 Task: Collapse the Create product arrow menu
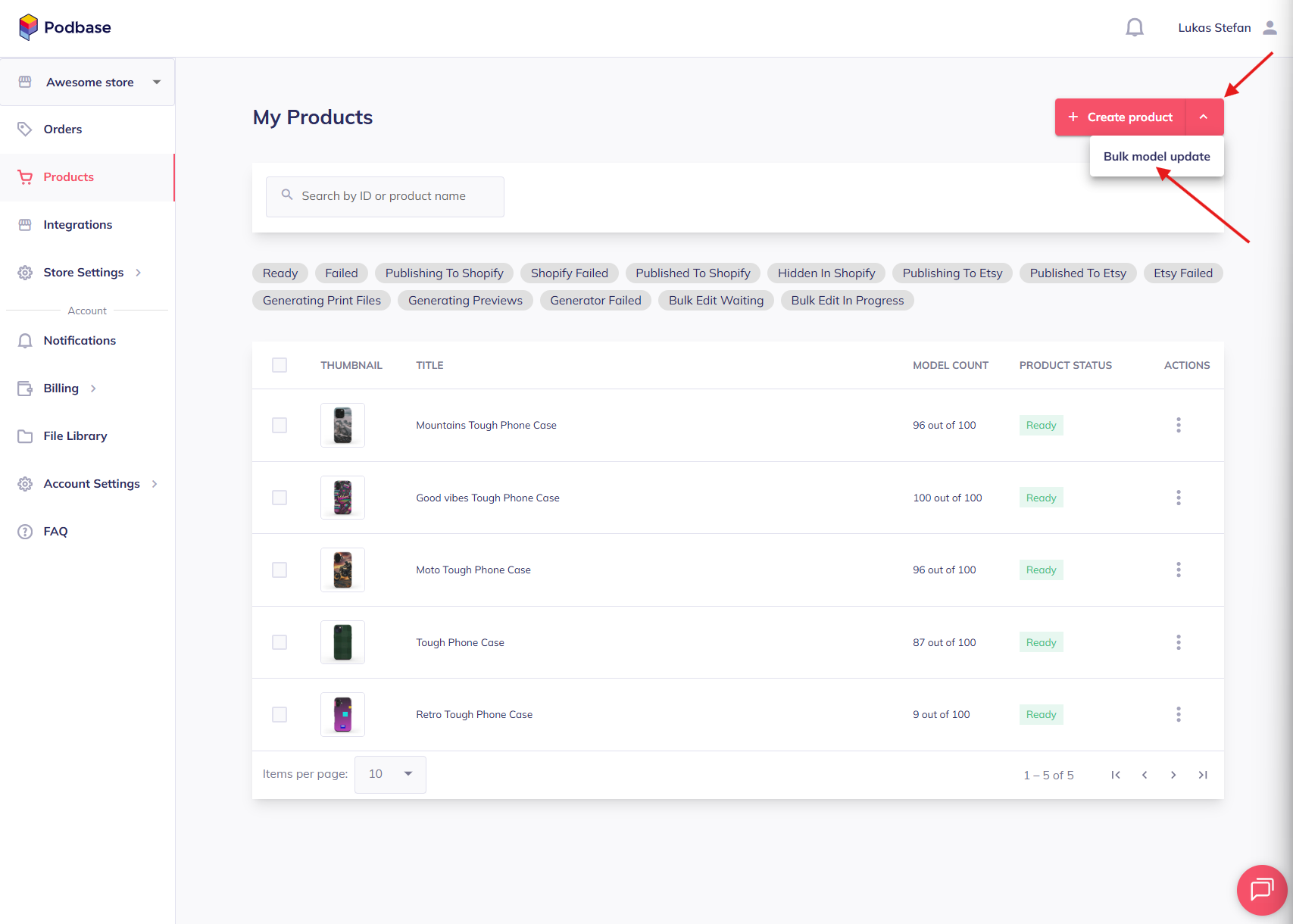point(1204,117)
